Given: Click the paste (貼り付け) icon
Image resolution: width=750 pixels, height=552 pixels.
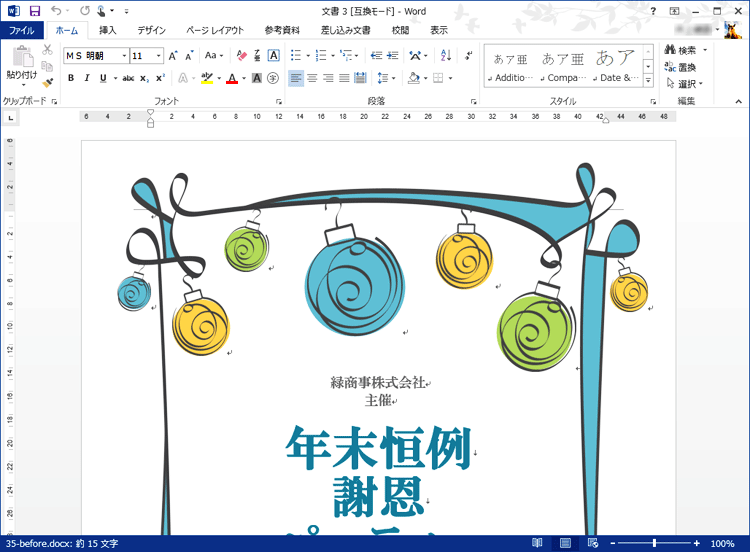Looking at the screenshot, I should pos(22,57).
